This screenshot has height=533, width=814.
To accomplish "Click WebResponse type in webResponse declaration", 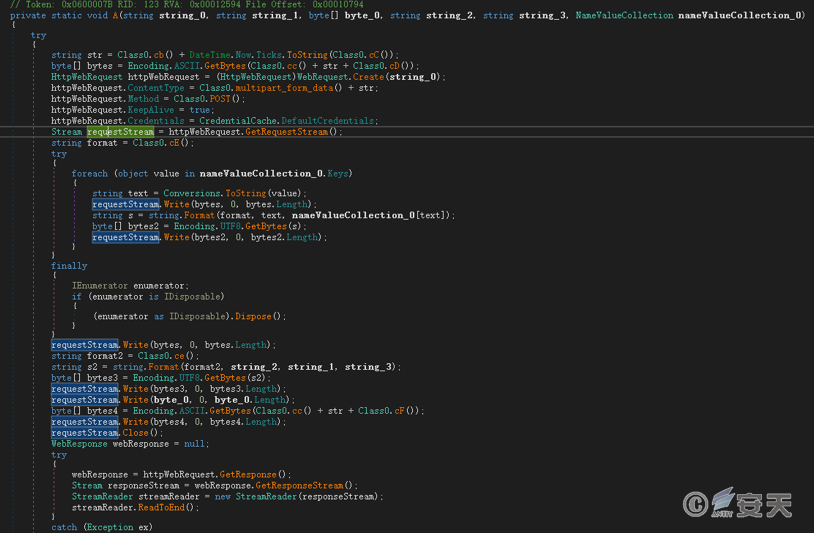I will pyautogui.click(x=79, y=444).
